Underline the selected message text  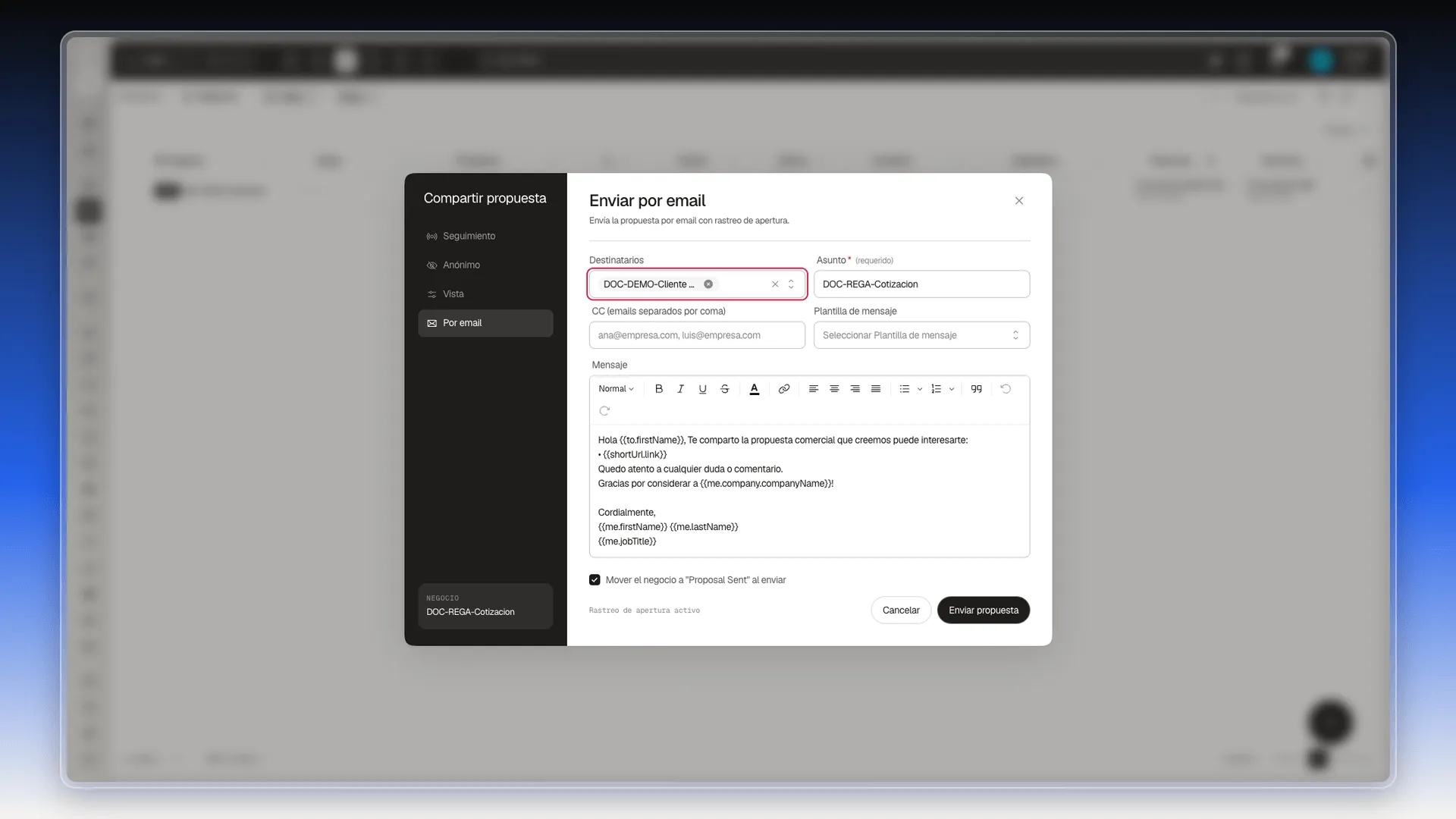tap(702, 389)
